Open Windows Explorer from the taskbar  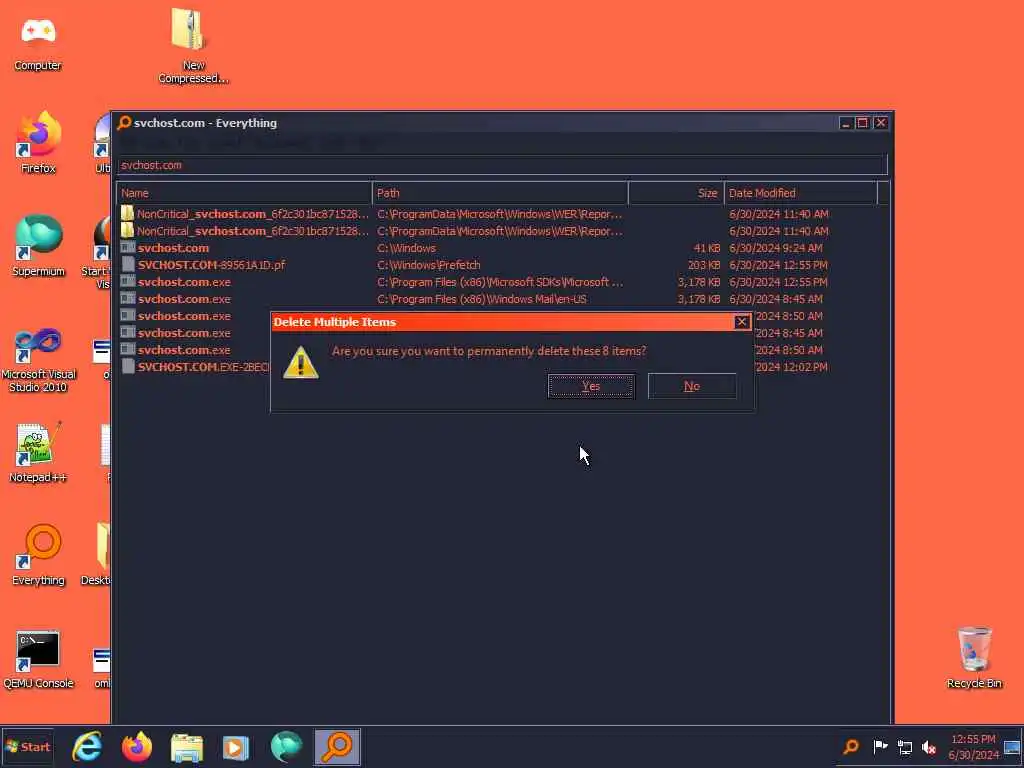pos(187,747)
